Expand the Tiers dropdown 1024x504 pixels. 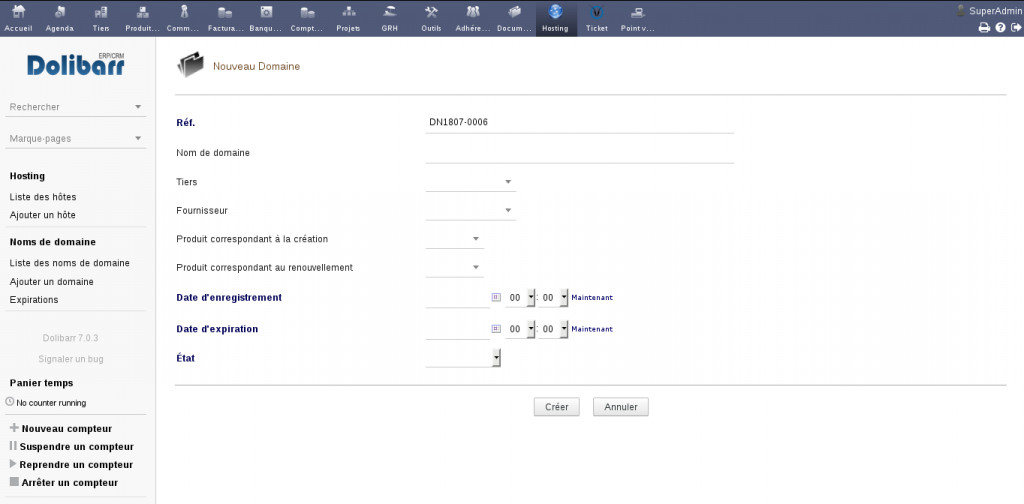470,182
